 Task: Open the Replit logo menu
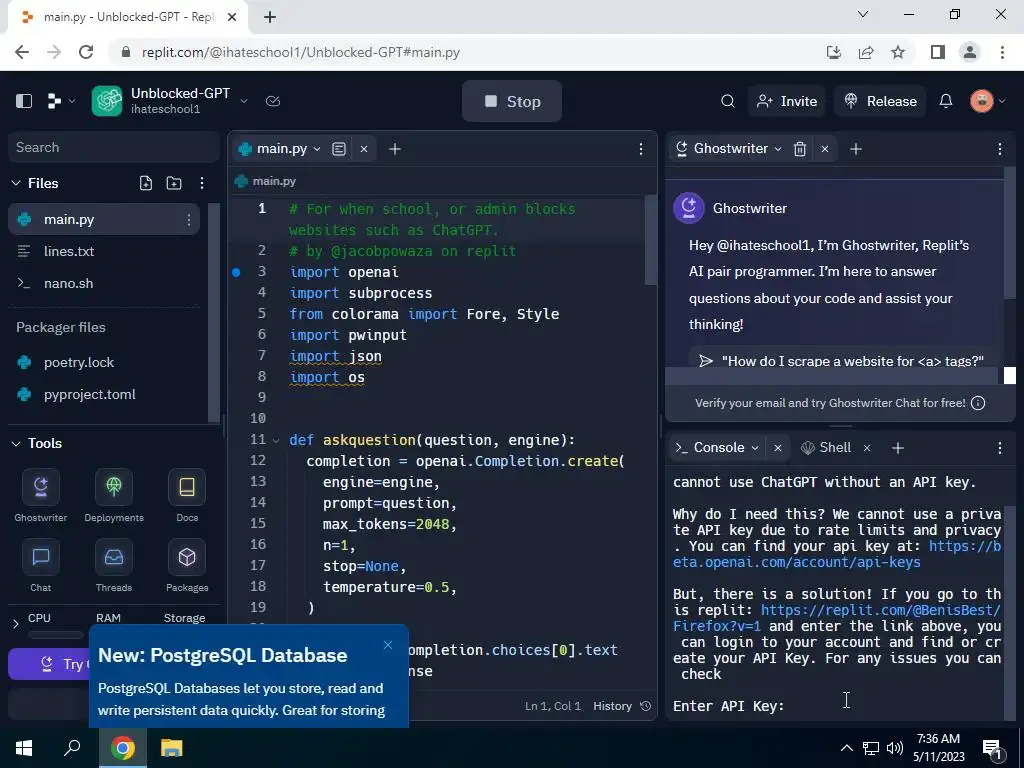pyautogui.click(x=55, y=101)
